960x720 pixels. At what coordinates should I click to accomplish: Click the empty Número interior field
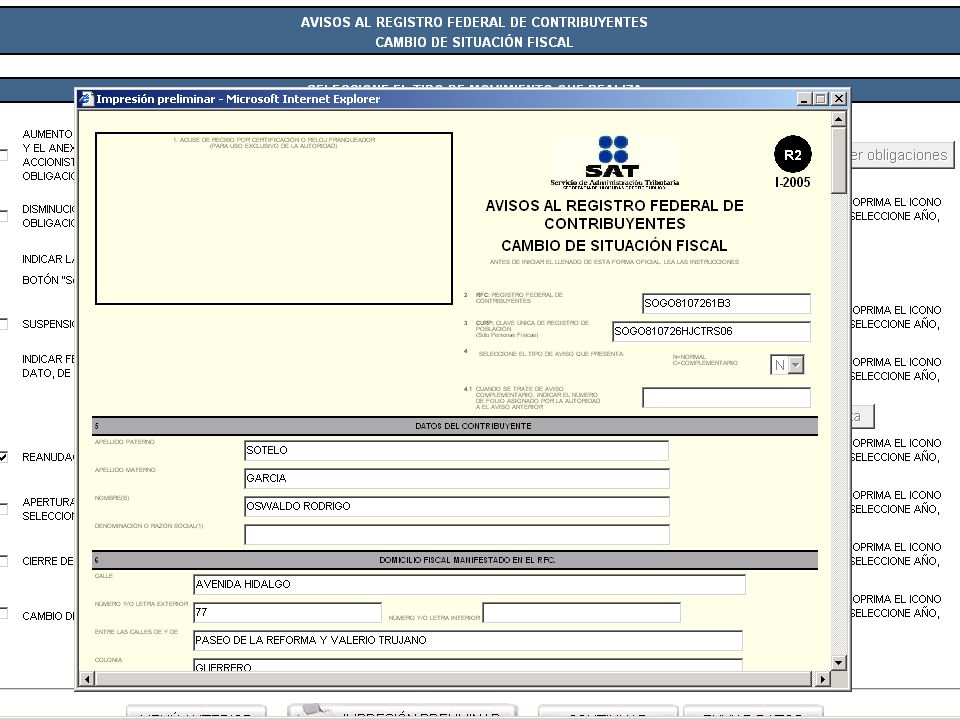click(582, 612)
